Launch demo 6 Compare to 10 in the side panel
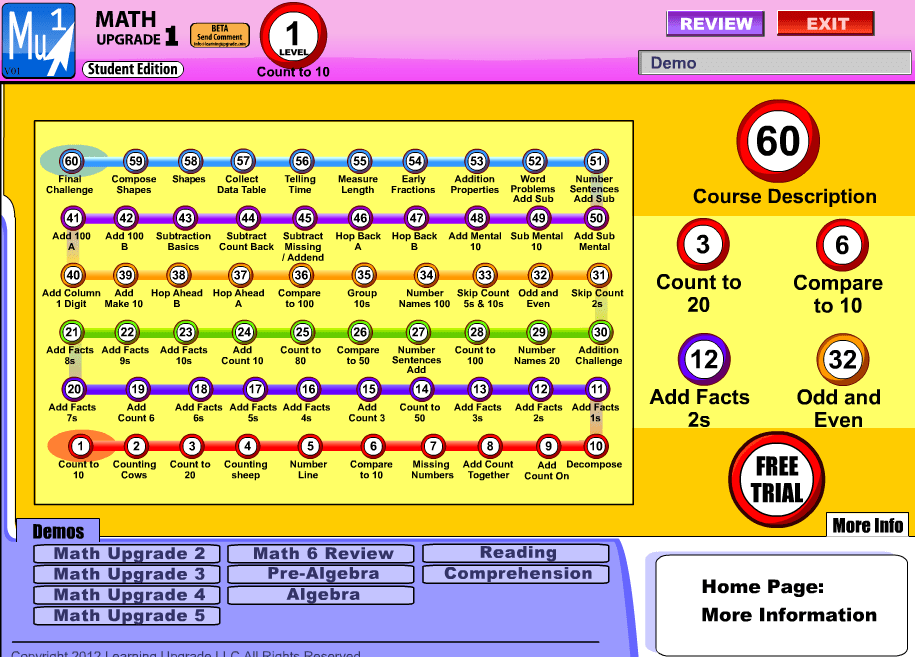 coord(842,245)
